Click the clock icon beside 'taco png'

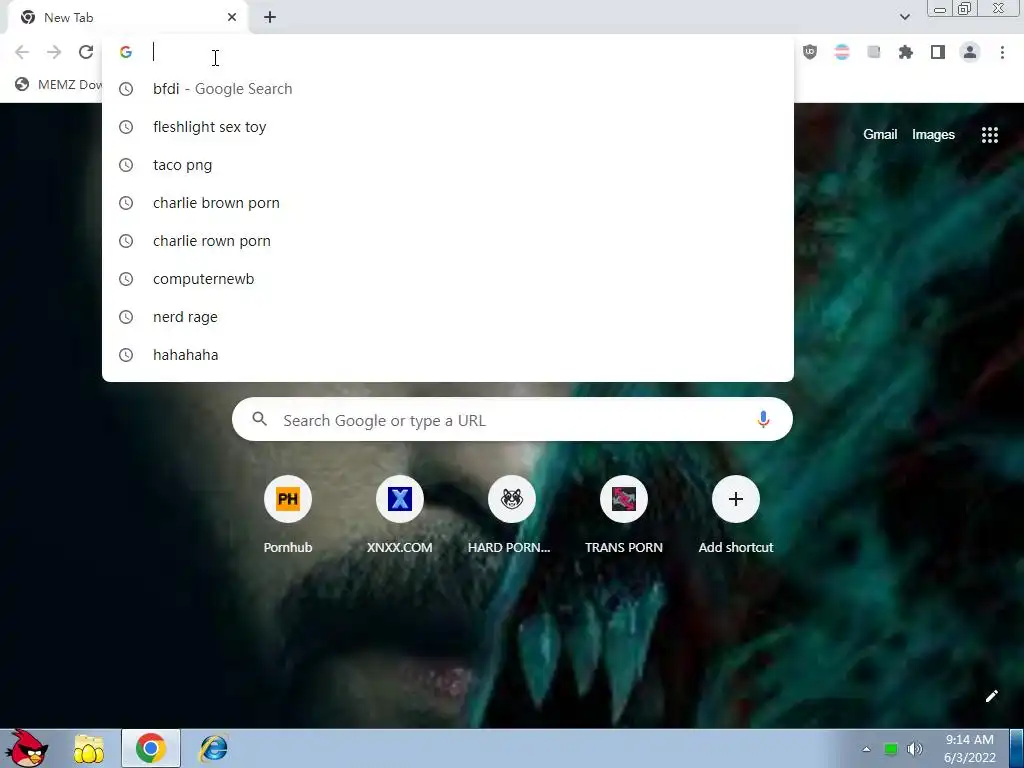click(x=126, y=165)
